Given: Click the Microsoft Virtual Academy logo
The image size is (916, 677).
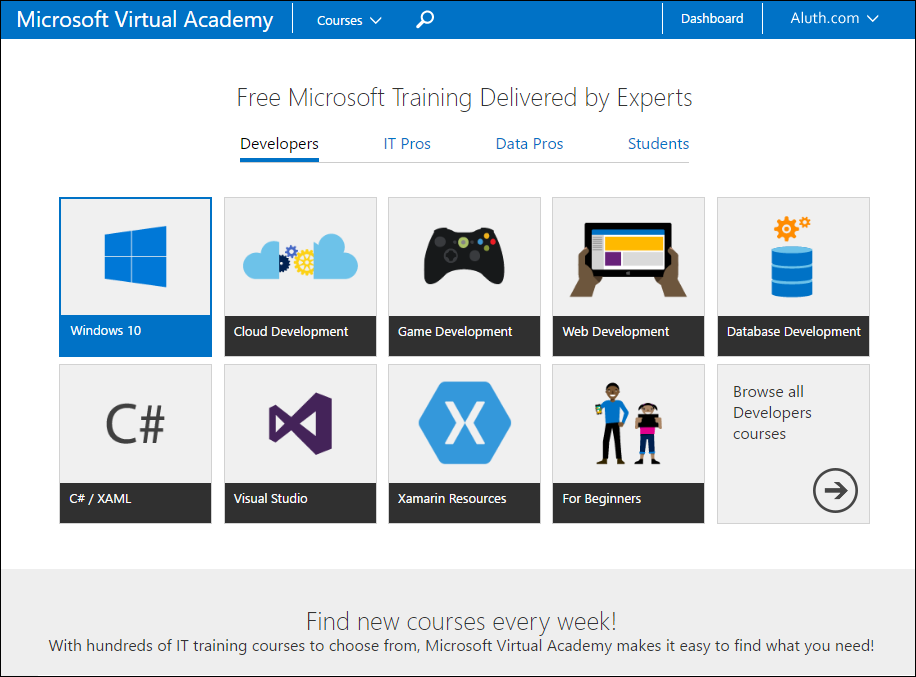Looking at the screenshot, I should click(144, 19).
